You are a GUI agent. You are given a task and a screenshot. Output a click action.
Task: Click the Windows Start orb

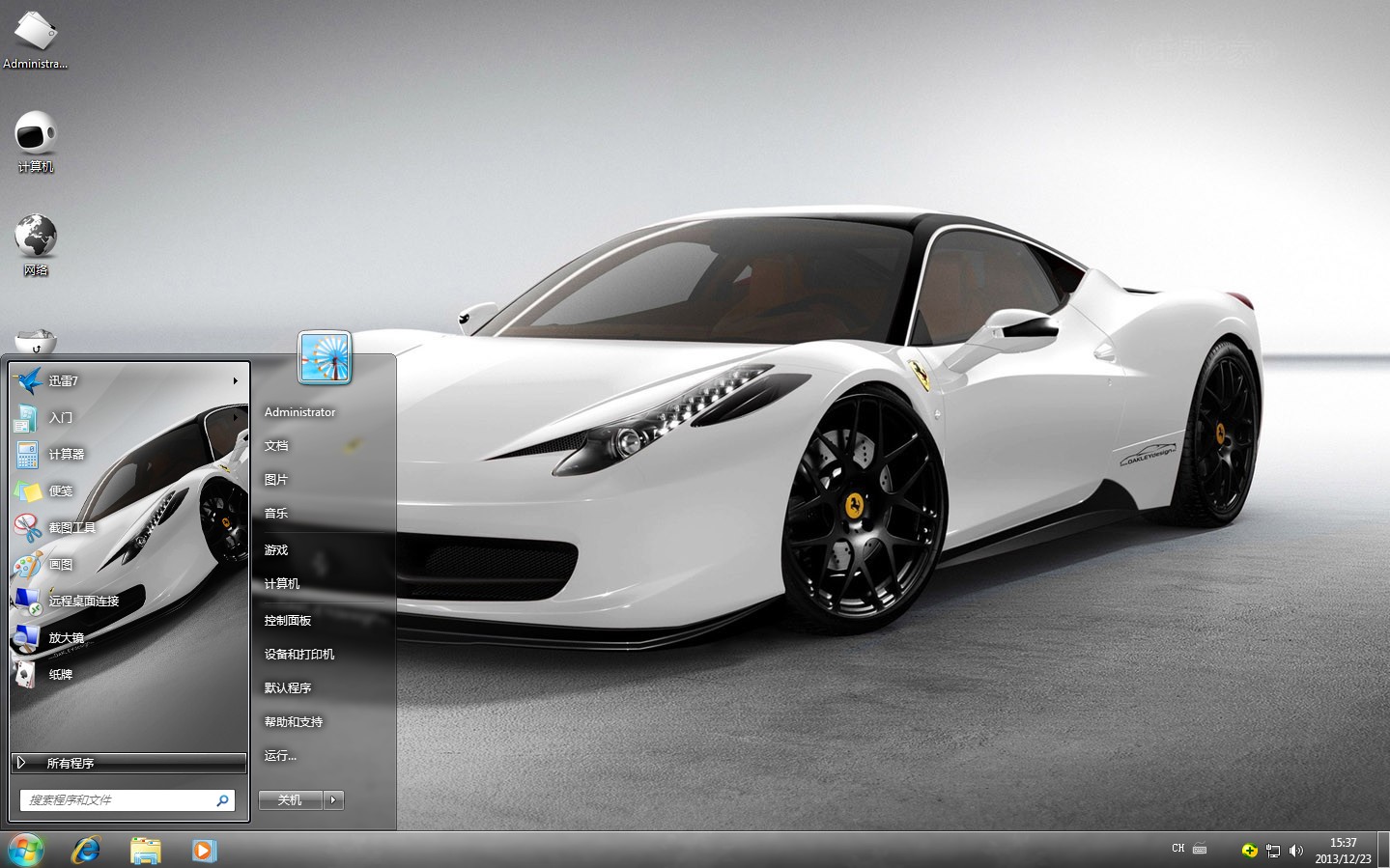(26, 850)
